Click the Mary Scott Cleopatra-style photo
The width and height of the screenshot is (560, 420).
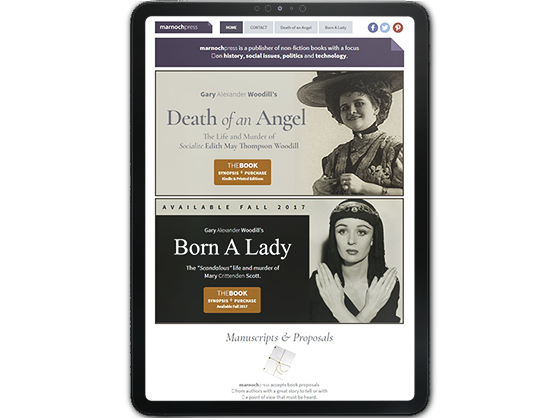point(356,261)
